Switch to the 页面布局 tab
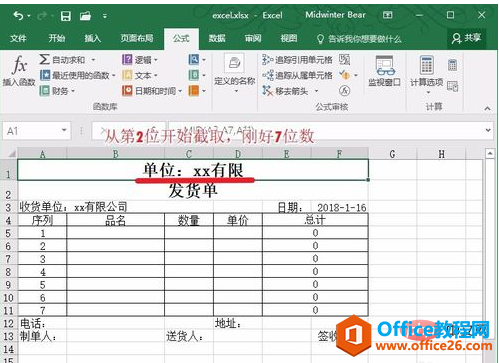The height and width of the screenshot is (363, 499). coord(137,38)
